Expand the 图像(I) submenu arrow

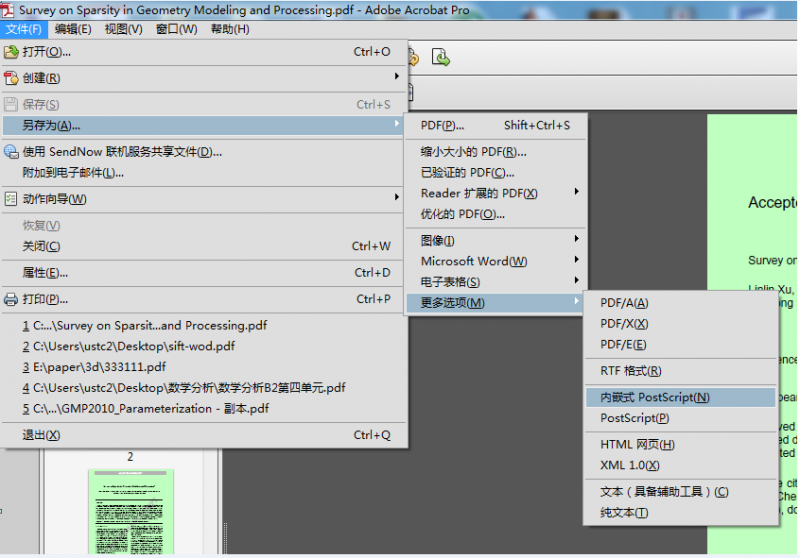click(x=577, y=239)
